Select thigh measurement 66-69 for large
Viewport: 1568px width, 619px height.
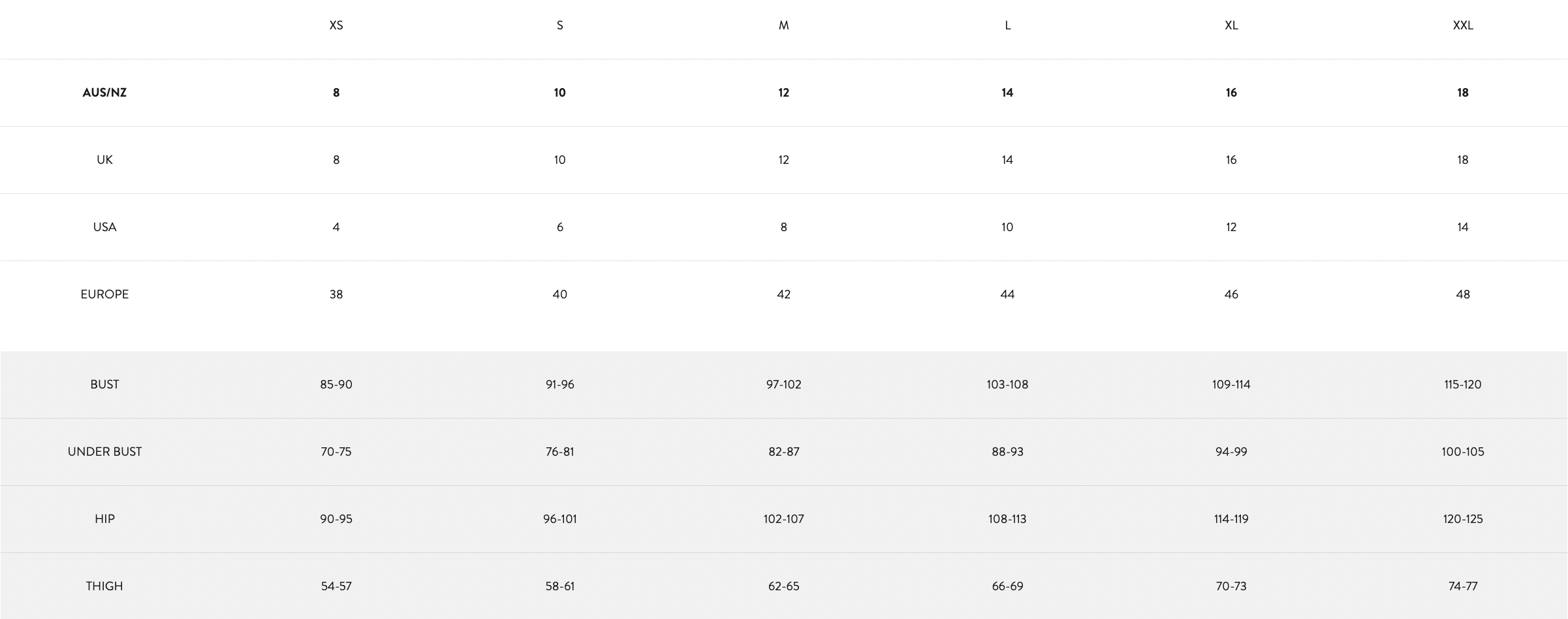point(1007,586)
